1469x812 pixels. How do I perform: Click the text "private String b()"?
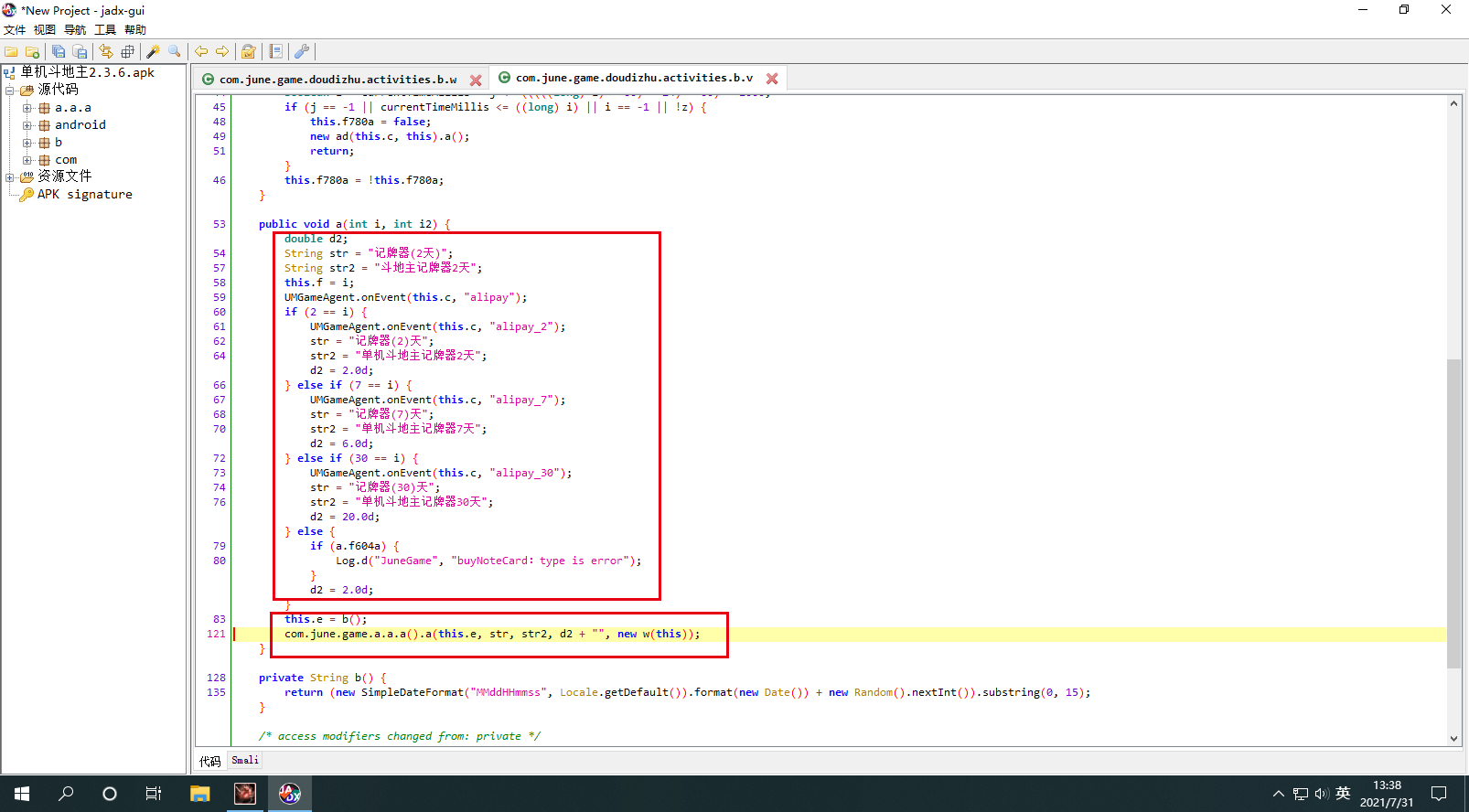pyautogui.click(x=316, y=678)
